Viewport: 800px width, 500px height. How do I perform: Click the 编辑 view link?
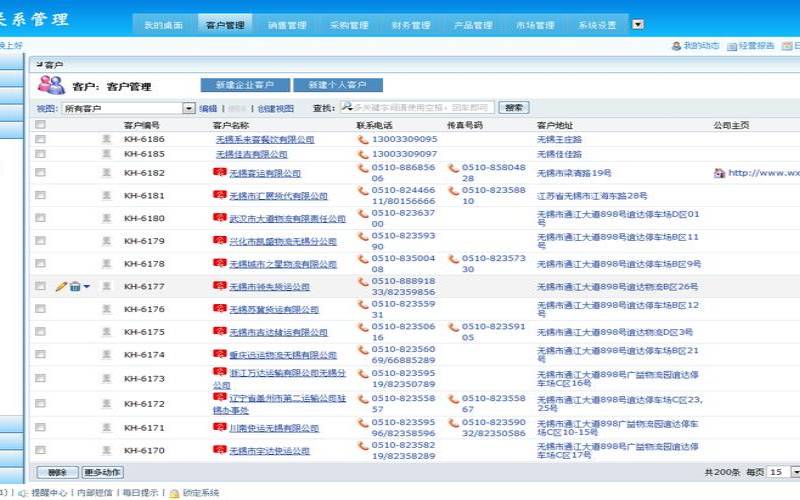coord(208,109)
